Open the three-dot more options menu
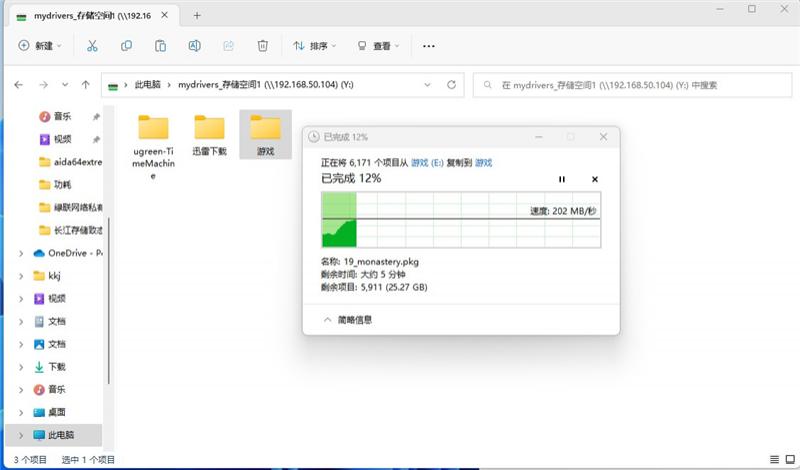 point(429,46)
